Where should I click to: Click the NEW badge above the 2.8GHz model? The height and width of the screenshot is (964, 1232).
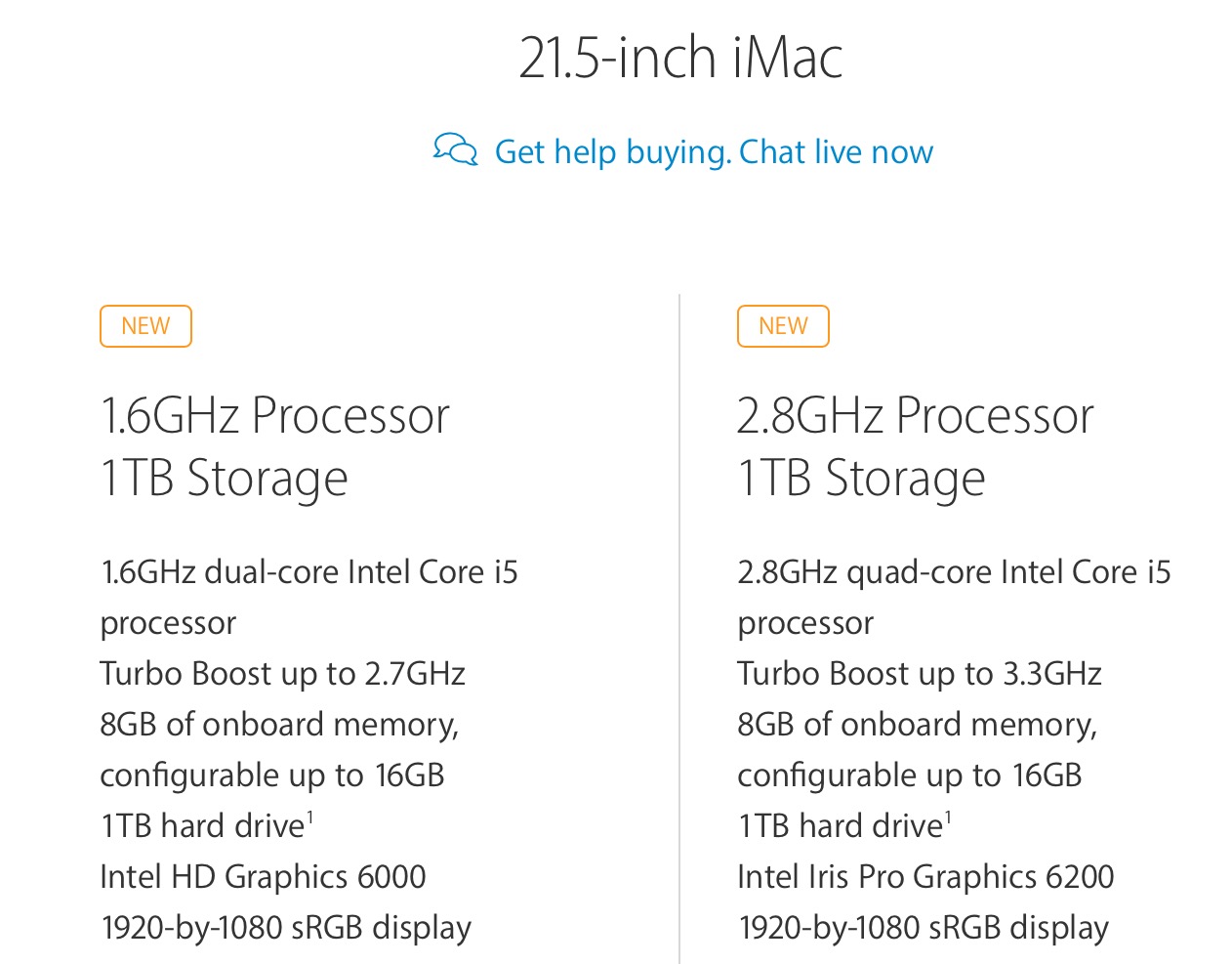(783, 326)
